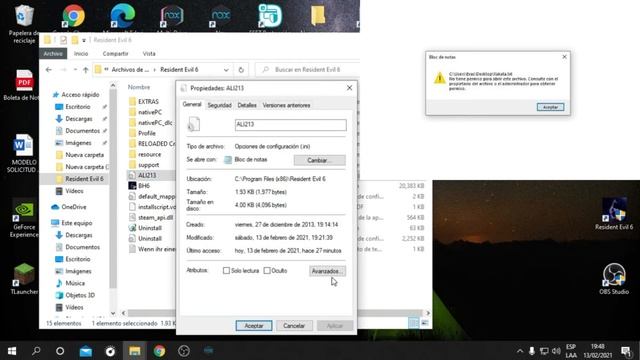The height and width of the screenshot is (360, 640).
Task: Open Microsoft Edge desktop shortcut
Action: pyautogui.click(x=122, y=16)
